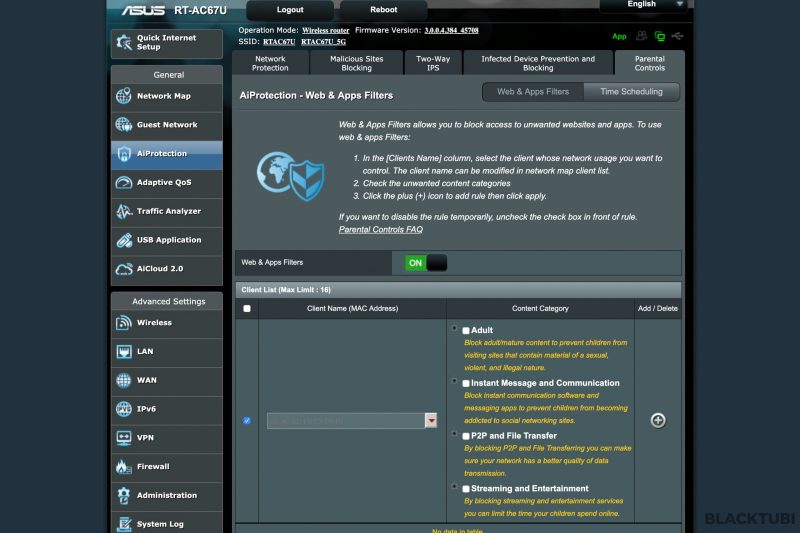
Task: Select the Parental Controls tab
Action: pos(649,63)
